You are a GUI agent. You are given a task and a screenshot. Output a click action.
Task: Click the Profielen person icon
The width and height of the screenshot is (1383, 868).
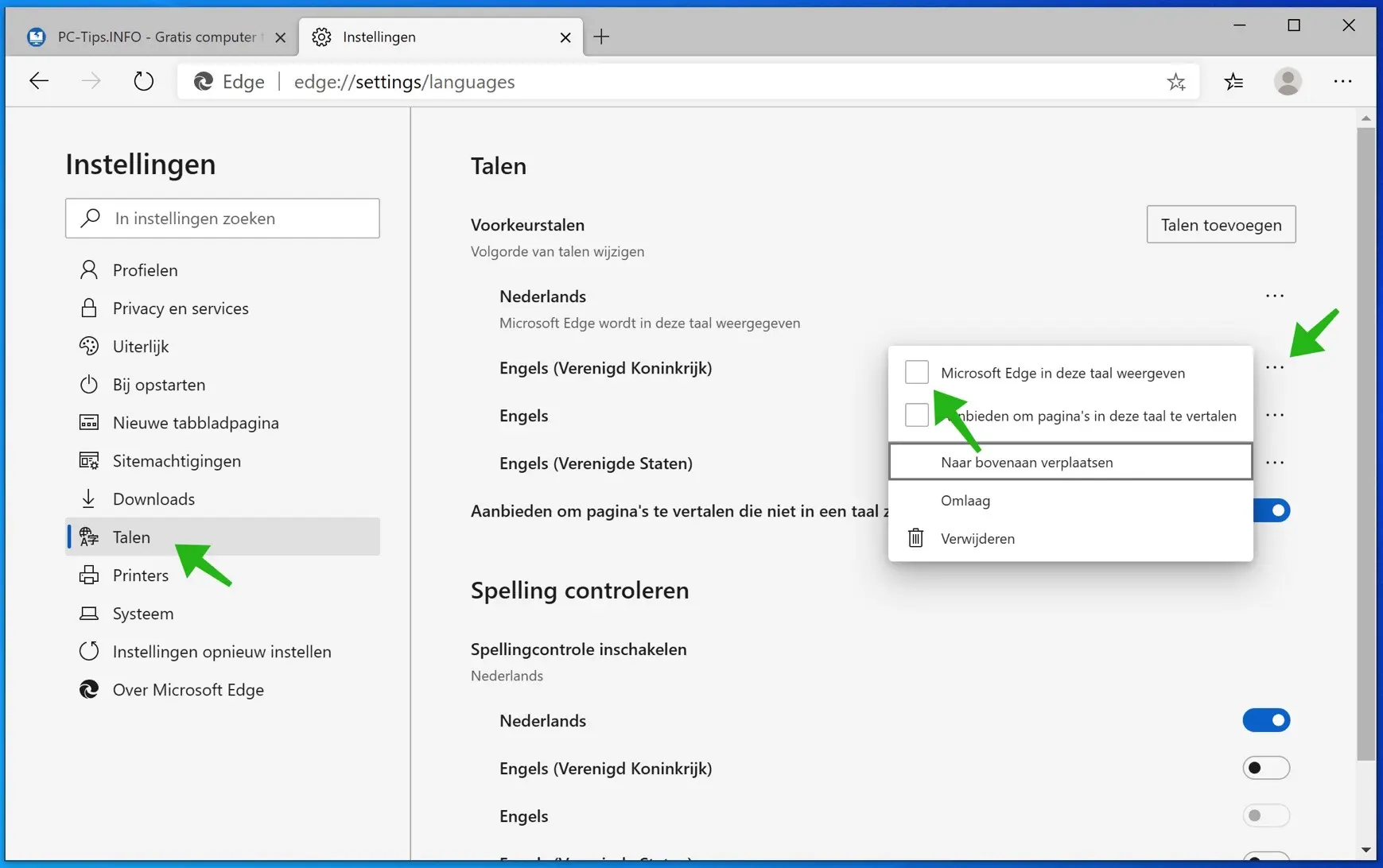(x=89, y=270)
